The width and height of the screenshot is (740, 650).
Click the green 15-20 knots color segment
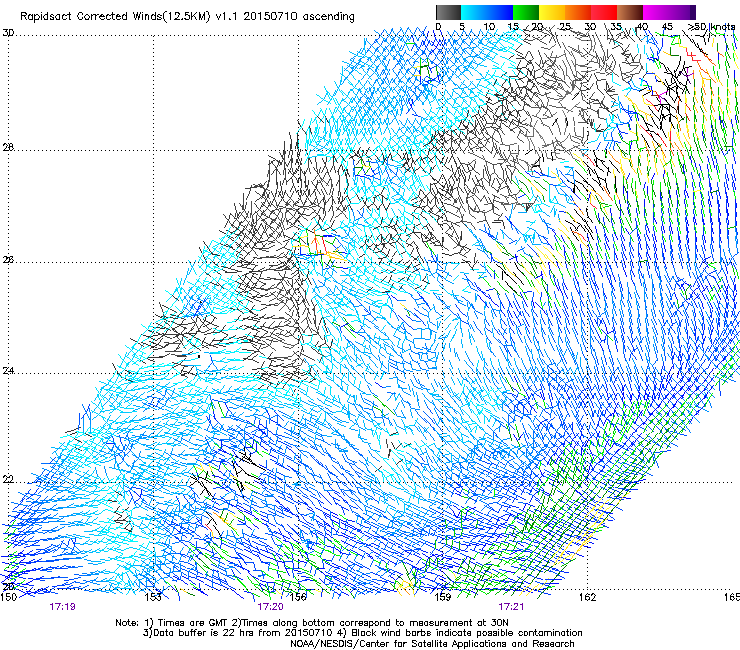[526, 12]
